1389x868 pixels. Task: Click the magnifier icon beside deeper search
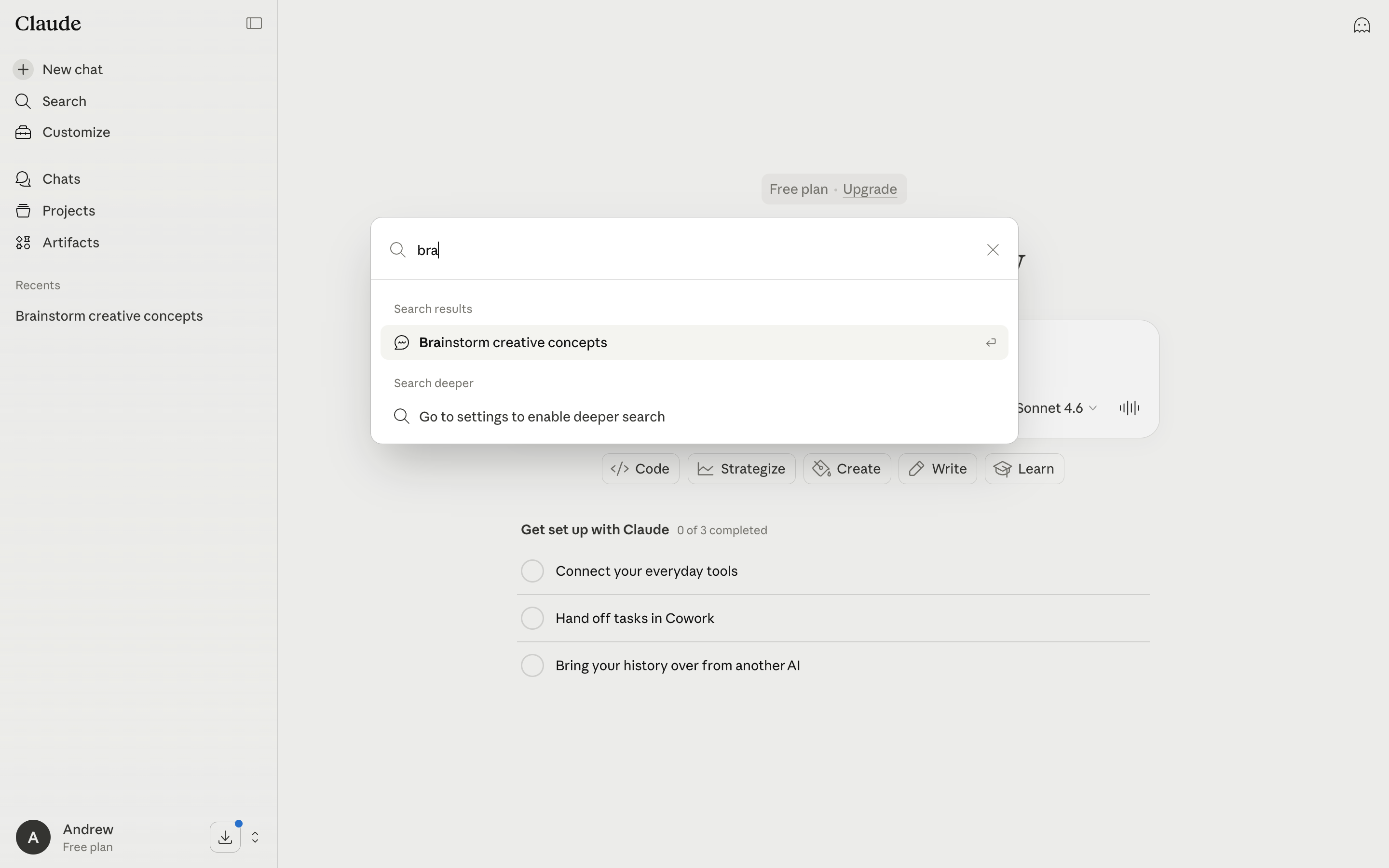click(402, 416)
